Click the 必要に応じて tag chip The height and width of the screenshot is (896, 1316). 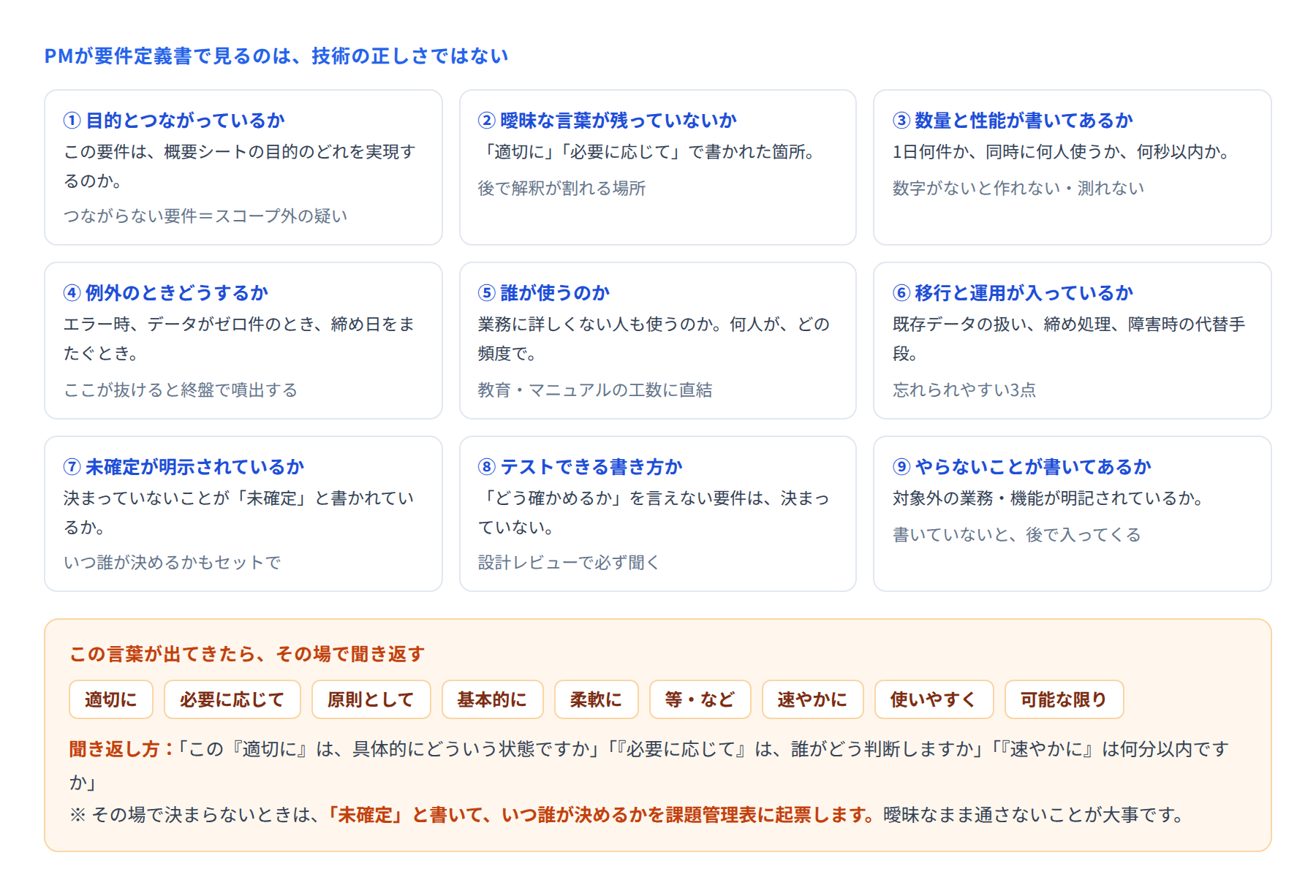[x=232, y=699]
